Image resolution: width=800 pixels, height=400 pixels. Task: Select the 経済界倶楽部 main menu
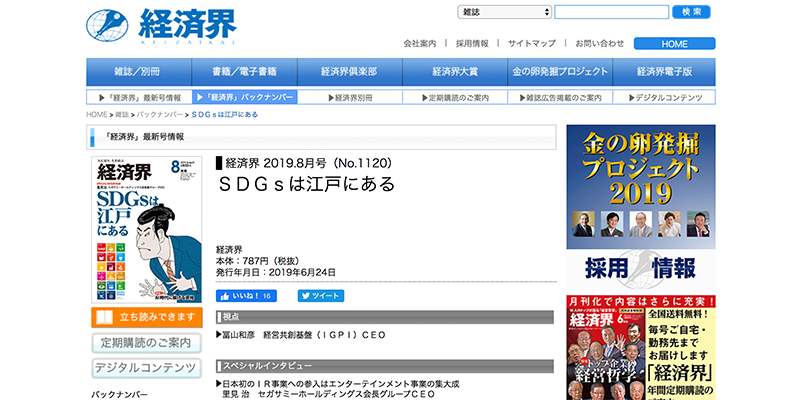[349, 72]
